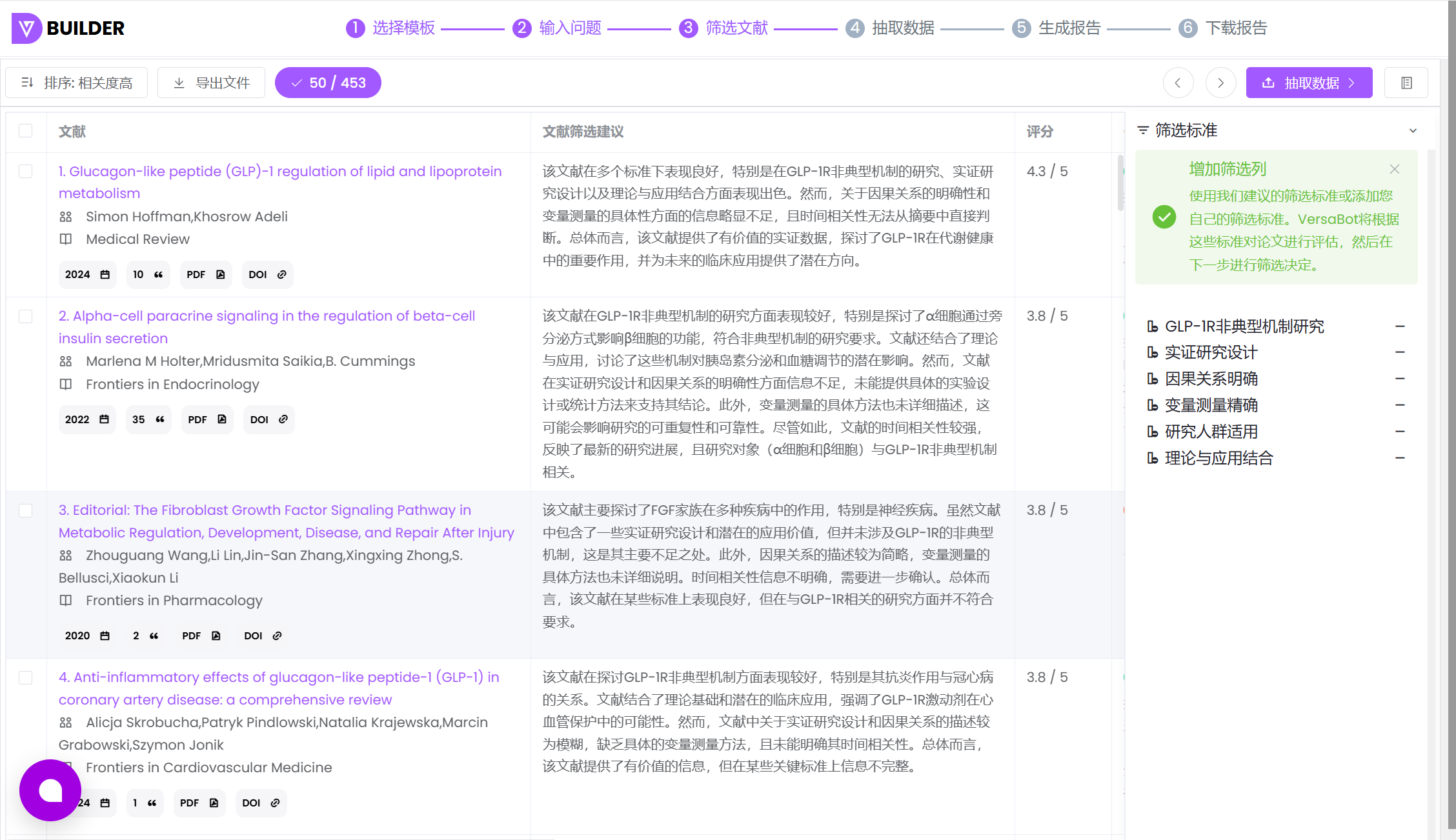Tick checkbox for Anti-inflammatory effects paper
Screen dimensions: 1456x840
26,677
